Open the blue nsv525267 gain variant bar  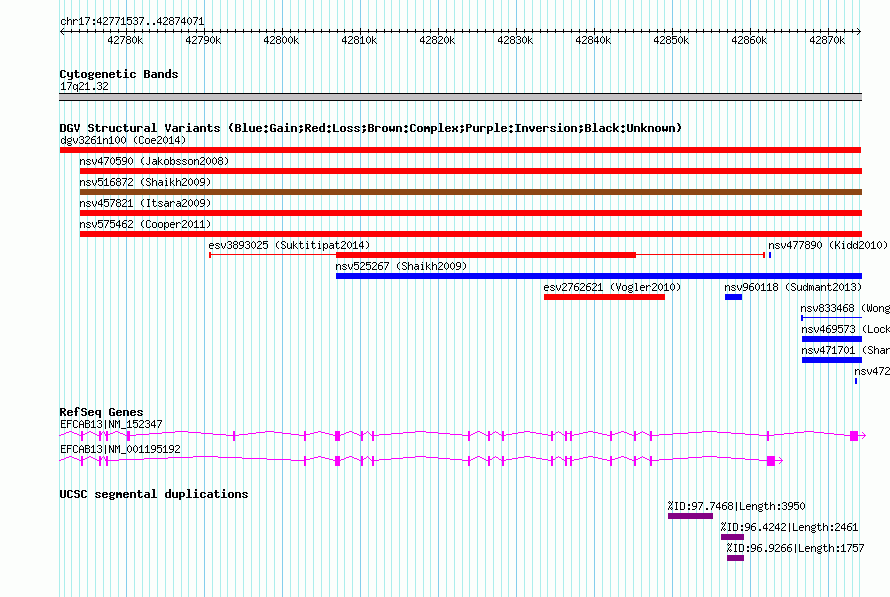point(598,276)
